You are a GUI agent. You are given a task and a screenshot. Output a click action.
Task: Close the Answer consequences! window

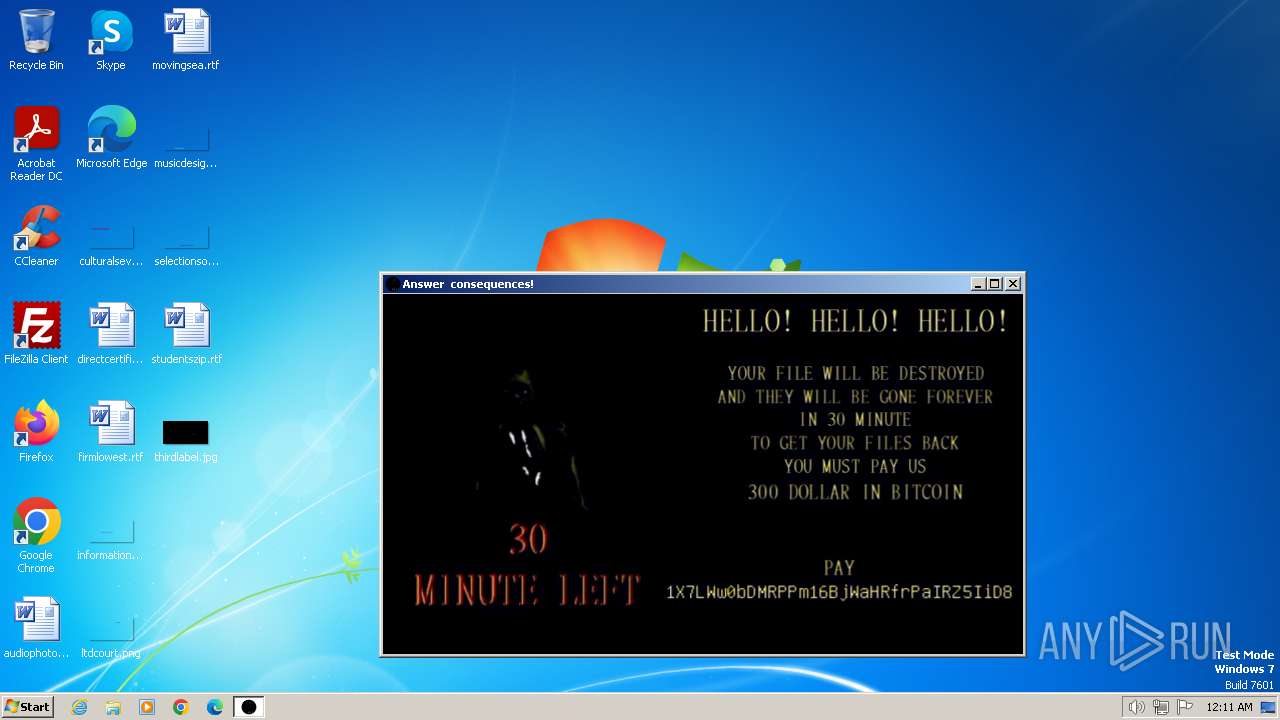coord(1013,284)
